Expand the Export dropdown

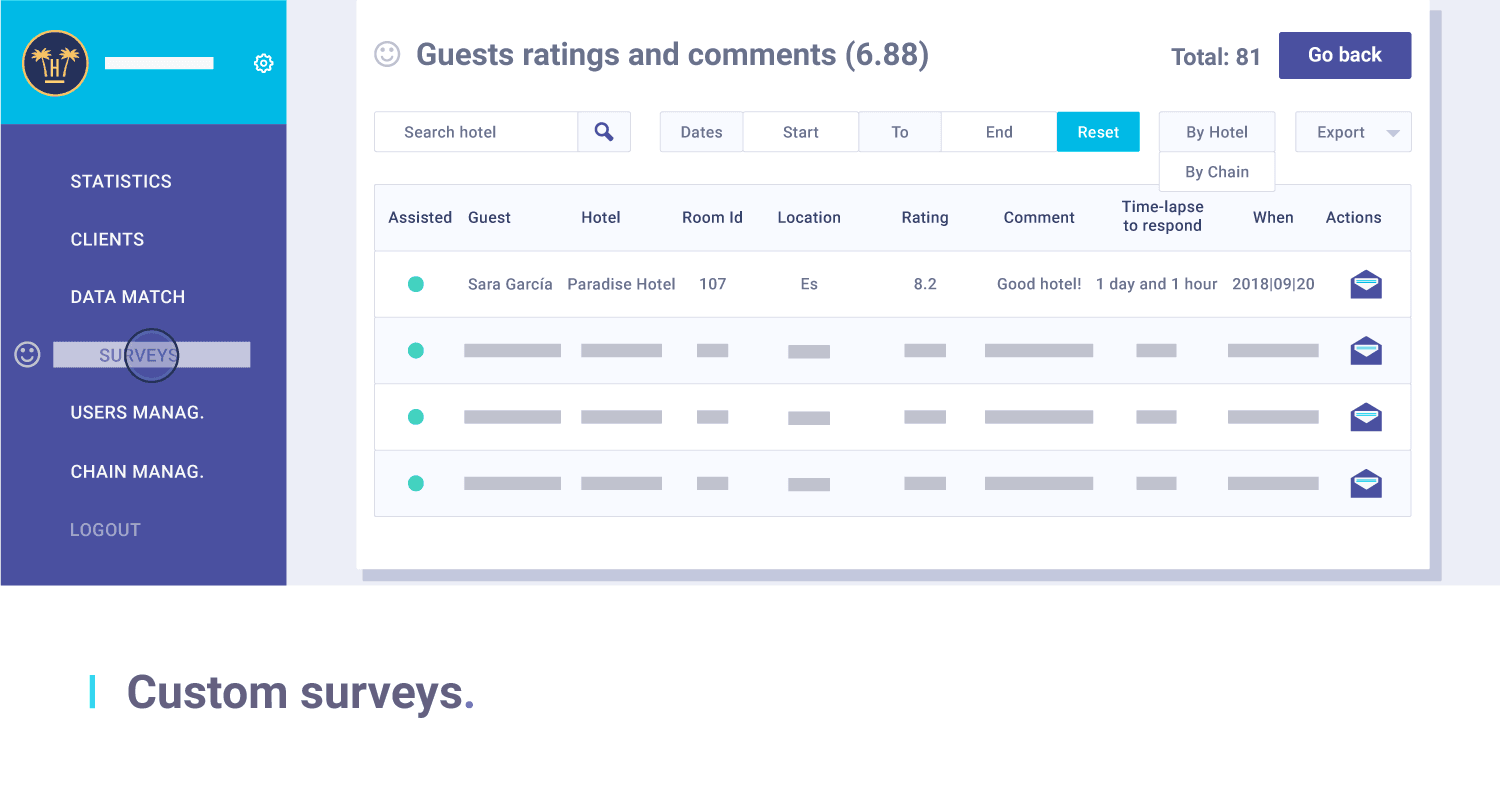1352,131
